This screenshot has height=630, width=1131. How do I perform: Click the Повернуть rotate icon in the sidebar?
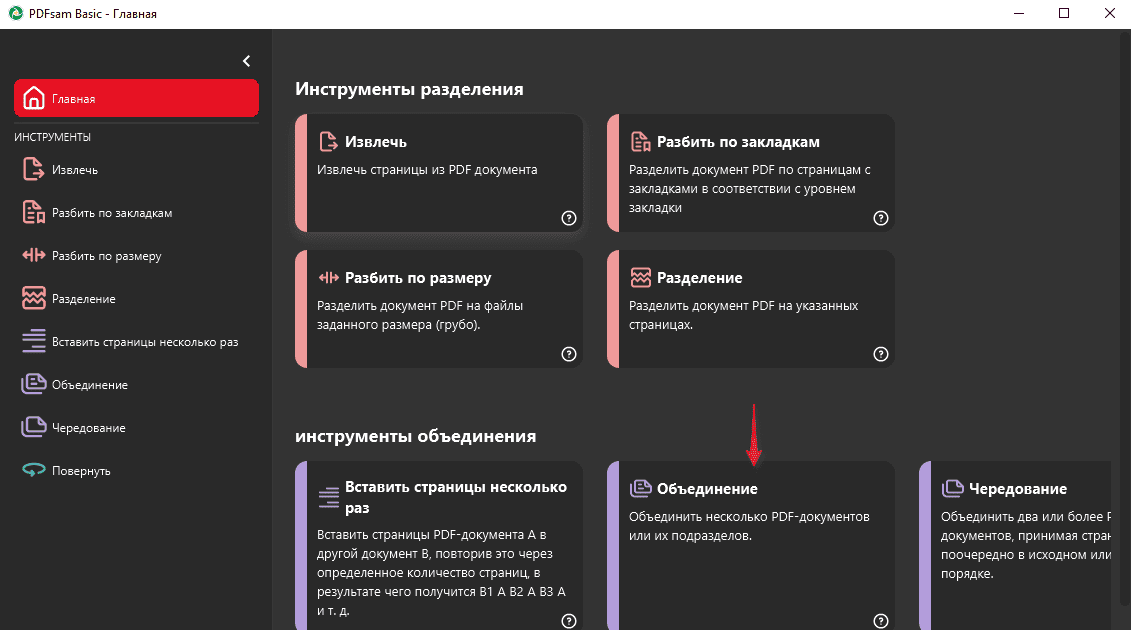34,471
